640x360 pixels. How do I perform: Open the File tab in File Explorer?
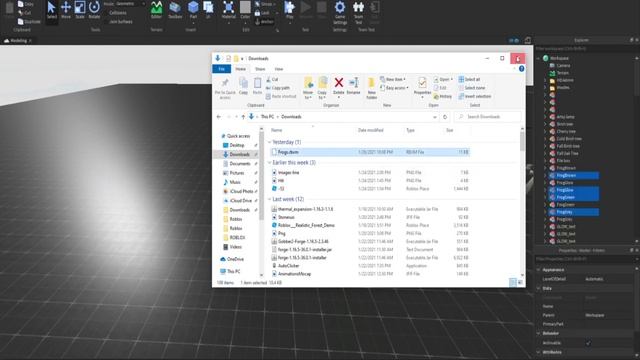coord(222,69)
